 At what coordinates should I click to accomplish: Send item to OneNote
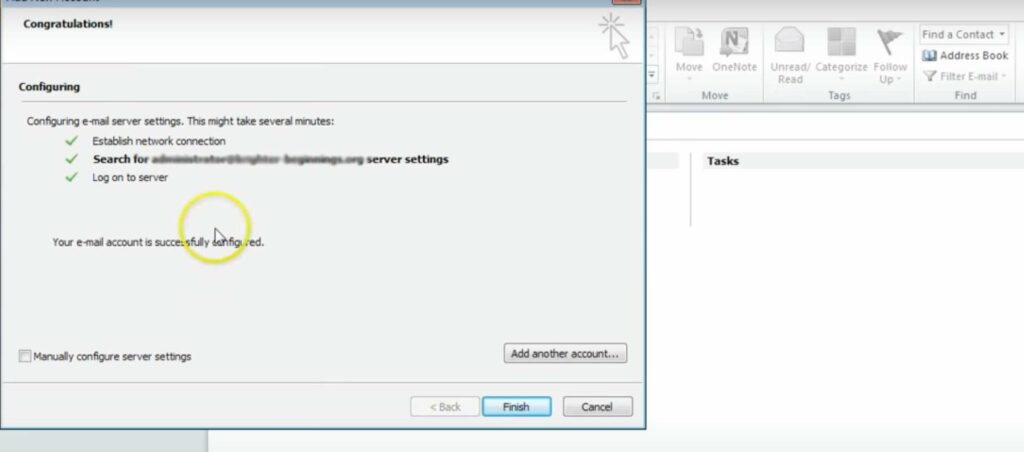734,42
